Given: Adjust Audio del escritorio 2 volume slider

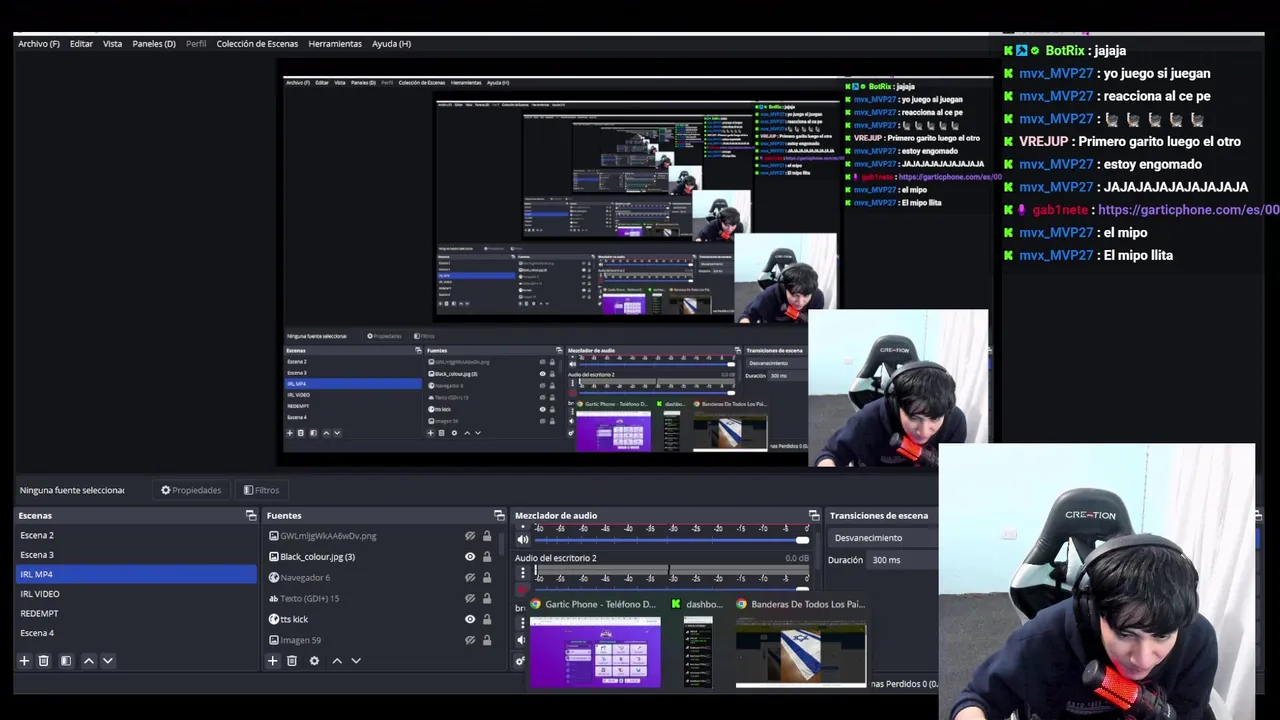Looking at the screenshot, I should (x=671, y=588).
